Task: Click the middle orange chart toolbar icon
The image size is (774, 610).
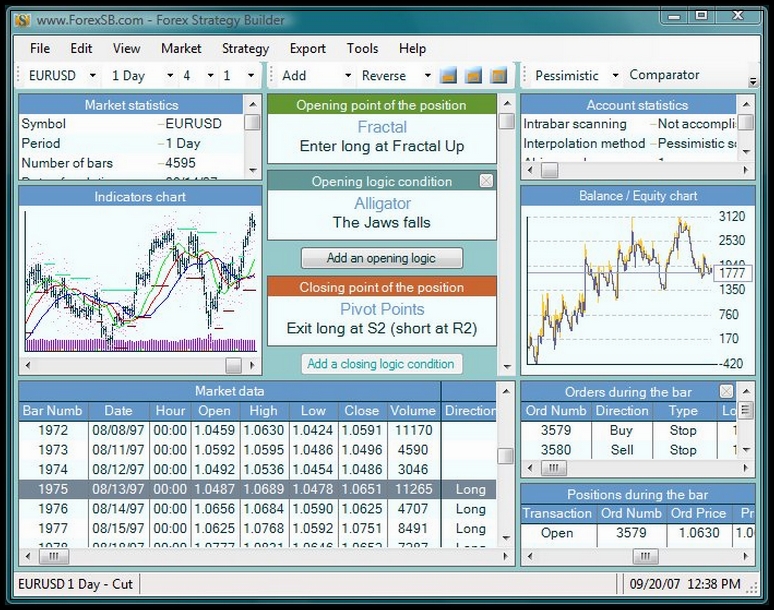Action: [x=473, y=76]
